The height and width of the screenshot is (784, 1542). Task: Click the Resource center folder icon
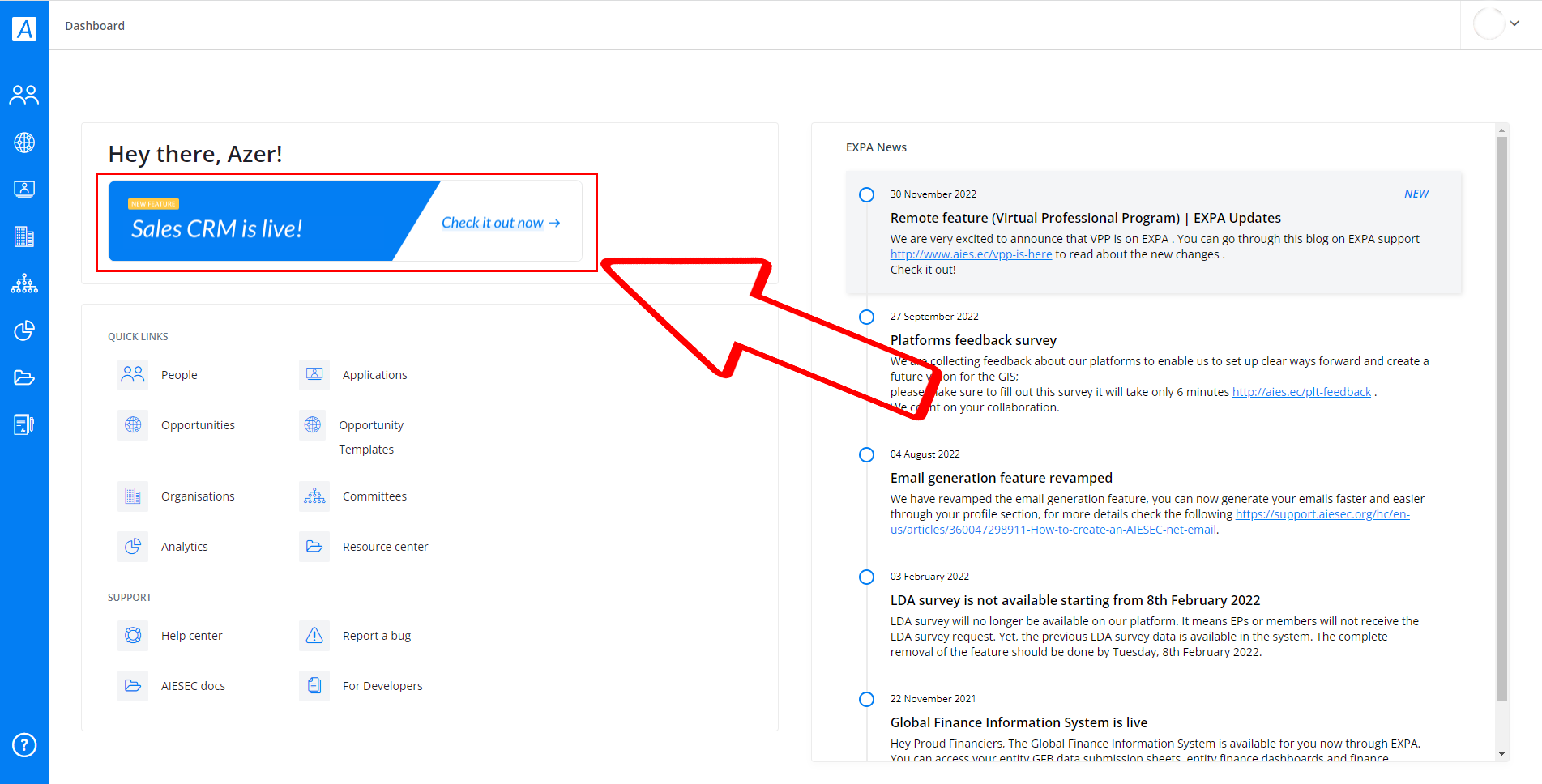pos(314,547)
